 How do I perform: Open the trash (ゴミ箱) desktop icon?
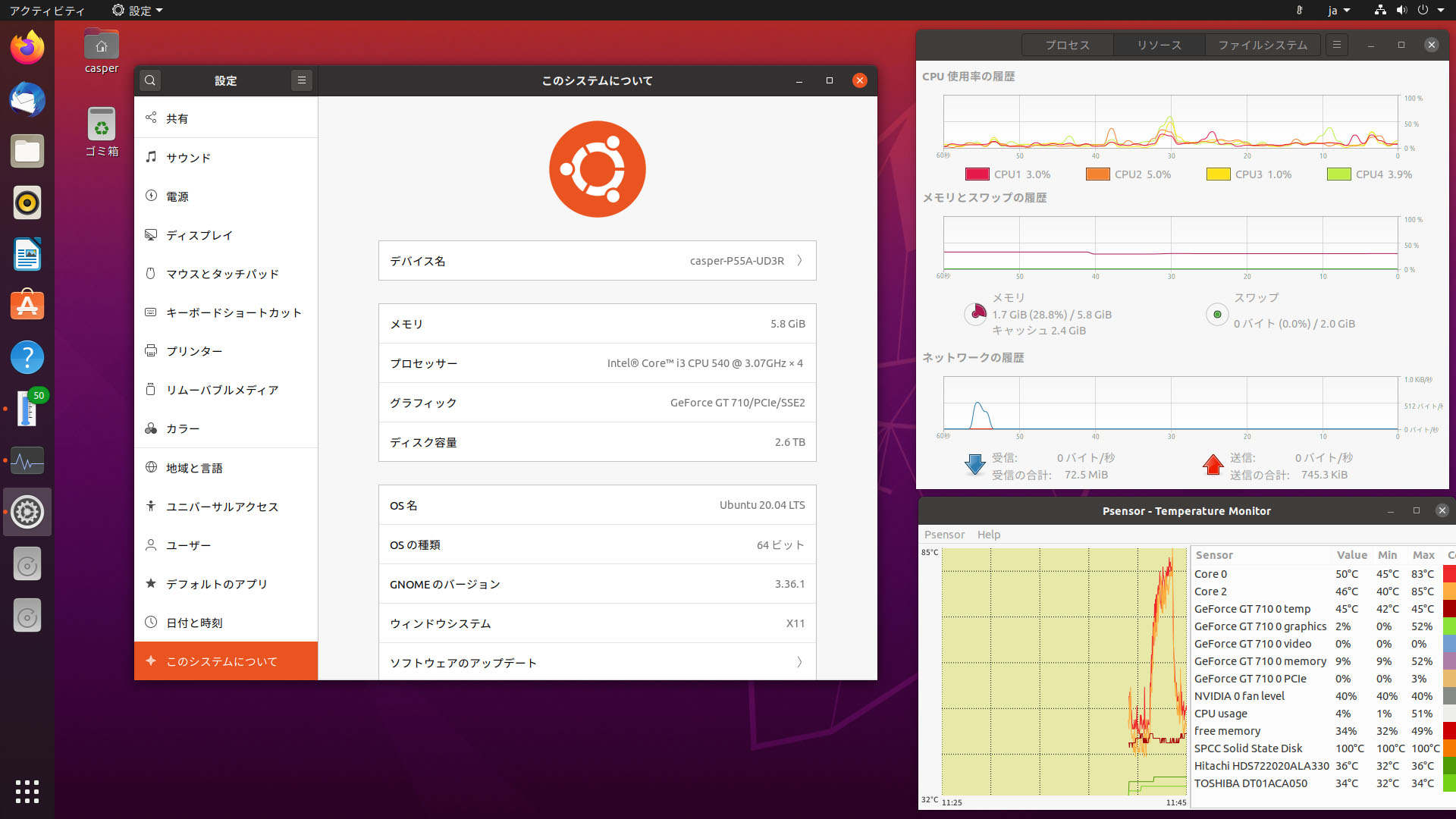(102, 131)
